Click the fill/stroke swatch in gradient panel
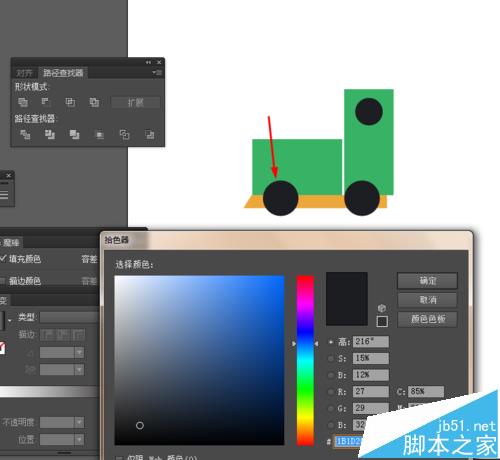 [x=2, y=348]
